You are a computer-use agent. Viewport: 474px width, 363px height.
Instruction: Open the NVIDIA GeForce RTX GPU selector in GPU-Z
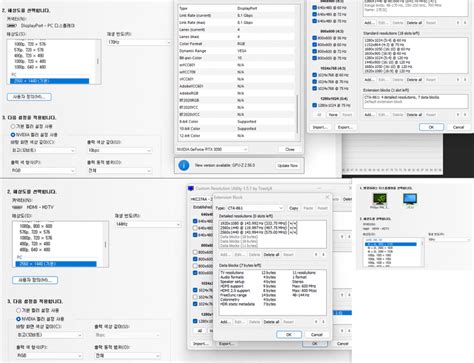coord(212,149)
